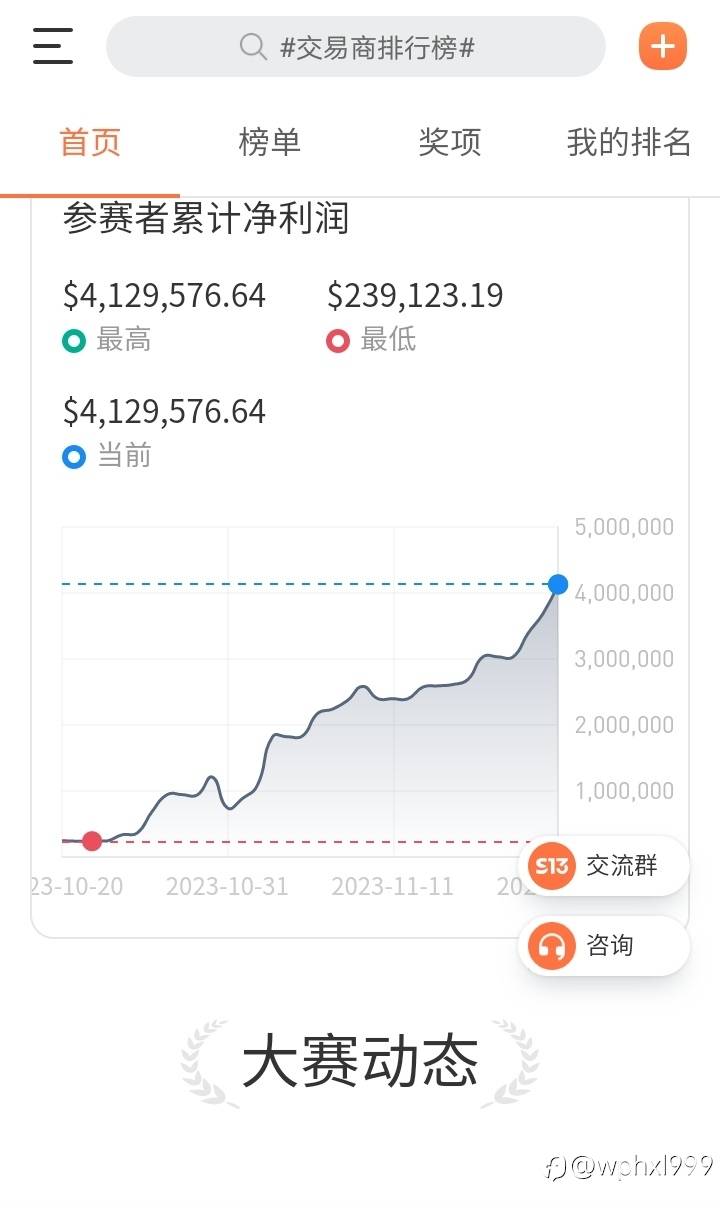This screenshot has width=720, height=1210.
Task: Tap the headset consultation icon
Action: point(552,945)
